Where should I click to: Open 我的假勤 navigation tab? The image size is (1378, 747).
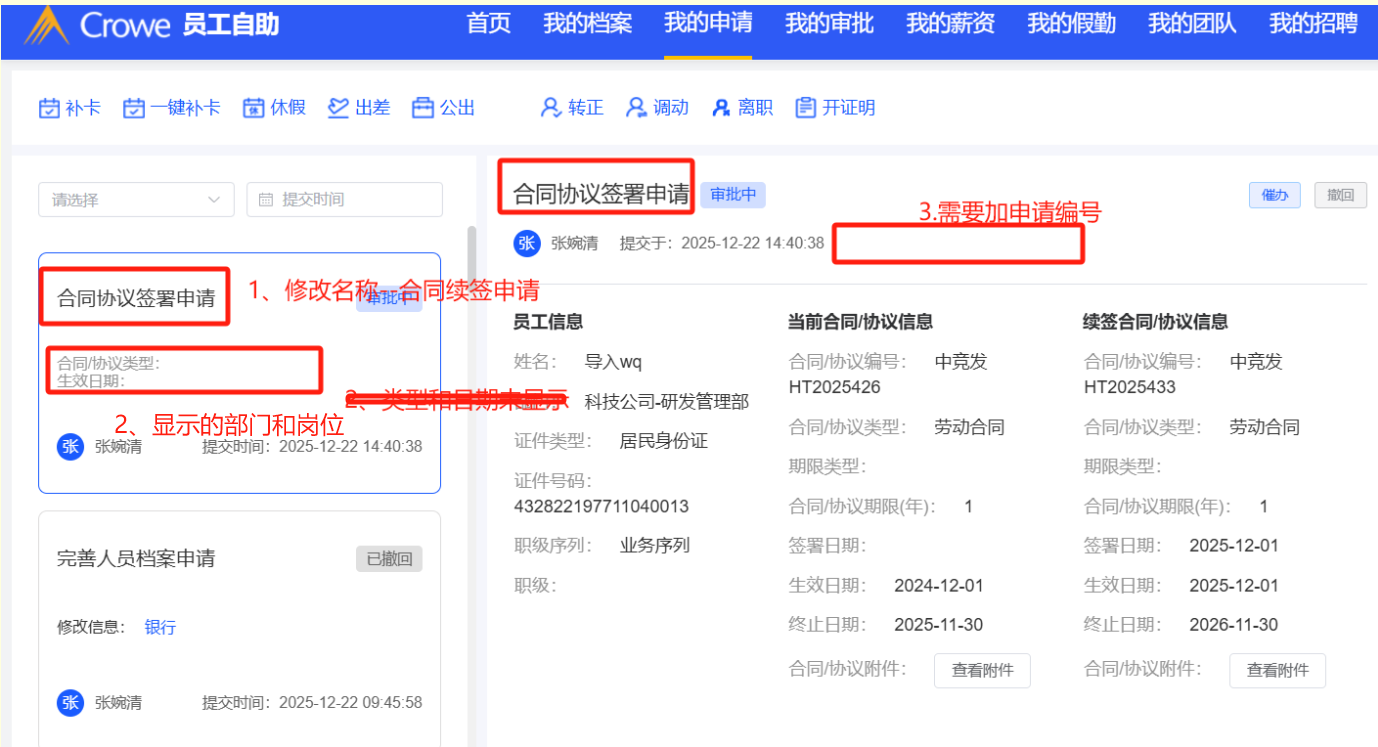coord(1071,24)
